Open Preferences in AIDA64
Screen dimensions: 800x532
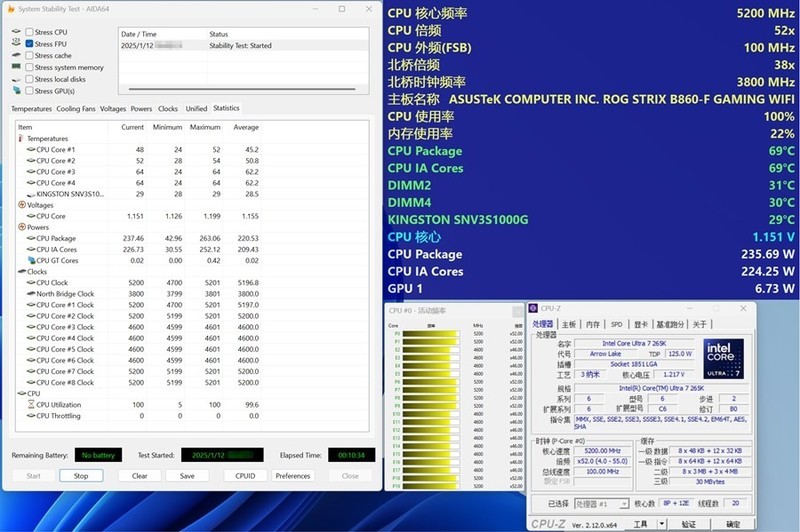[293, 476]
